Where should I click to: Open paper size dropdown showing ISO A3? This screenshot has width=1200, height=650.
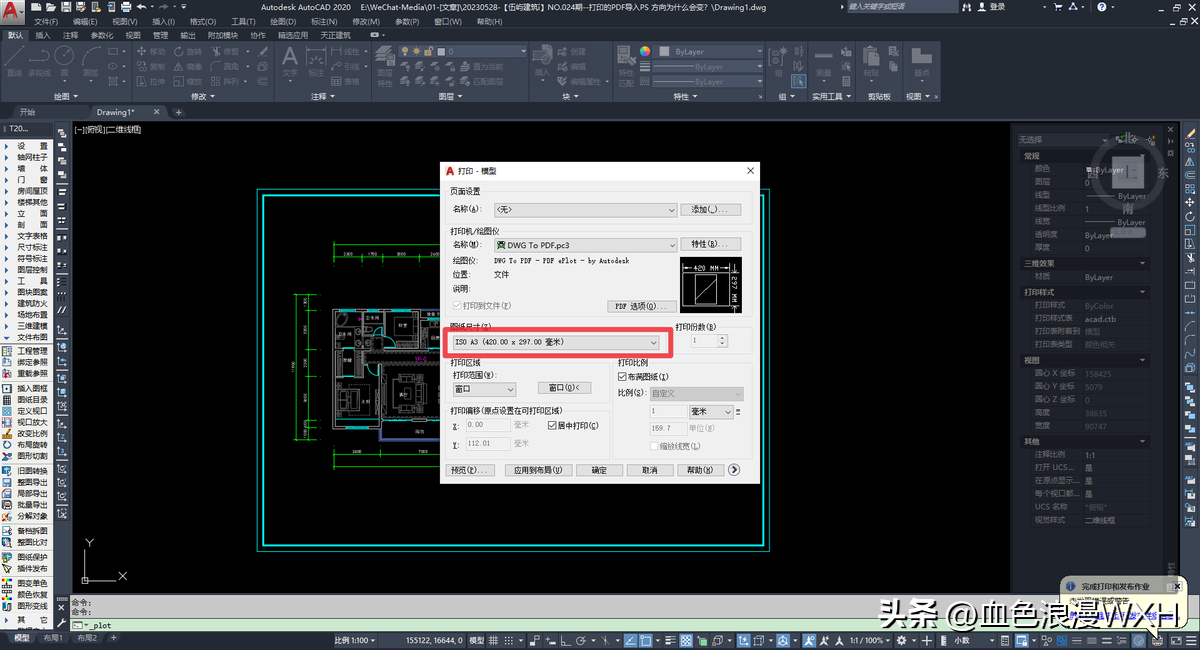[556, 342]
